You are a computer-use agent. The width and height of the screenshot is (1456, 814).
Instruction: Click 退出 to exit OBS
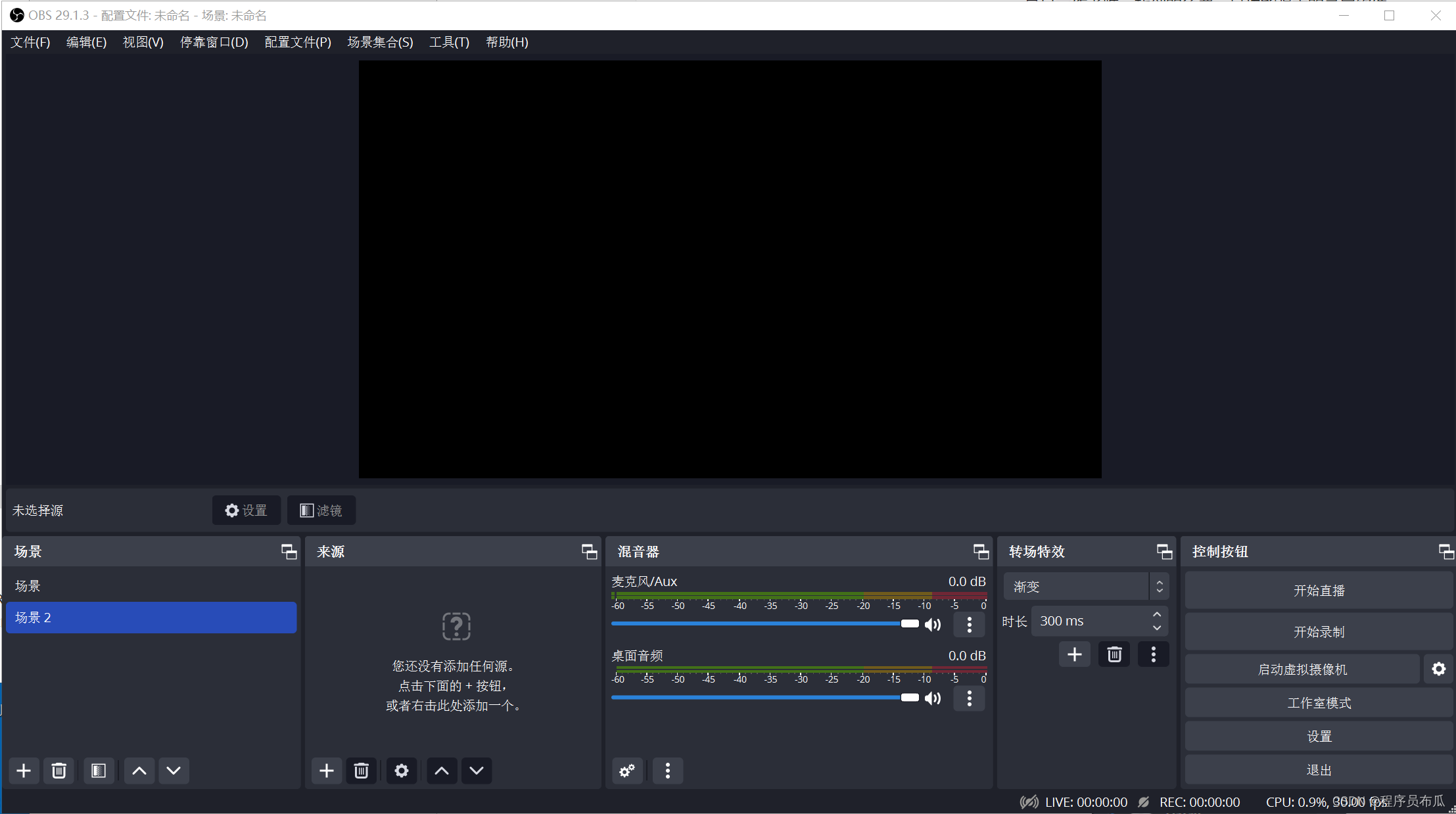click(x=1319, y=770)
